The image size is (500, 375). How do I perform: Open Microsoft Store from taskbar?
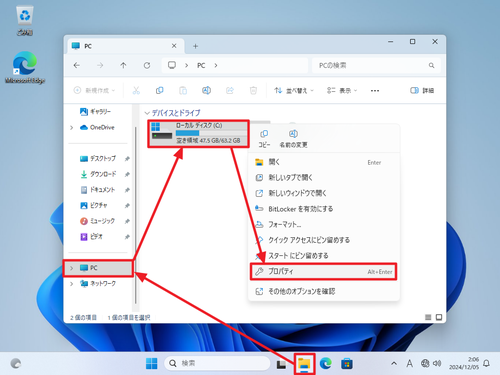coord(347,363)
